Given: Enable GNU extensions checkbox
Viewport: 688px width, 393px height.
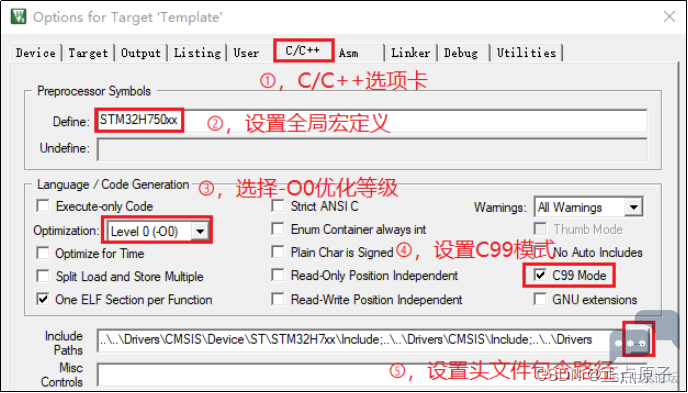Looking at the screenshot, I should coord(541,300).
